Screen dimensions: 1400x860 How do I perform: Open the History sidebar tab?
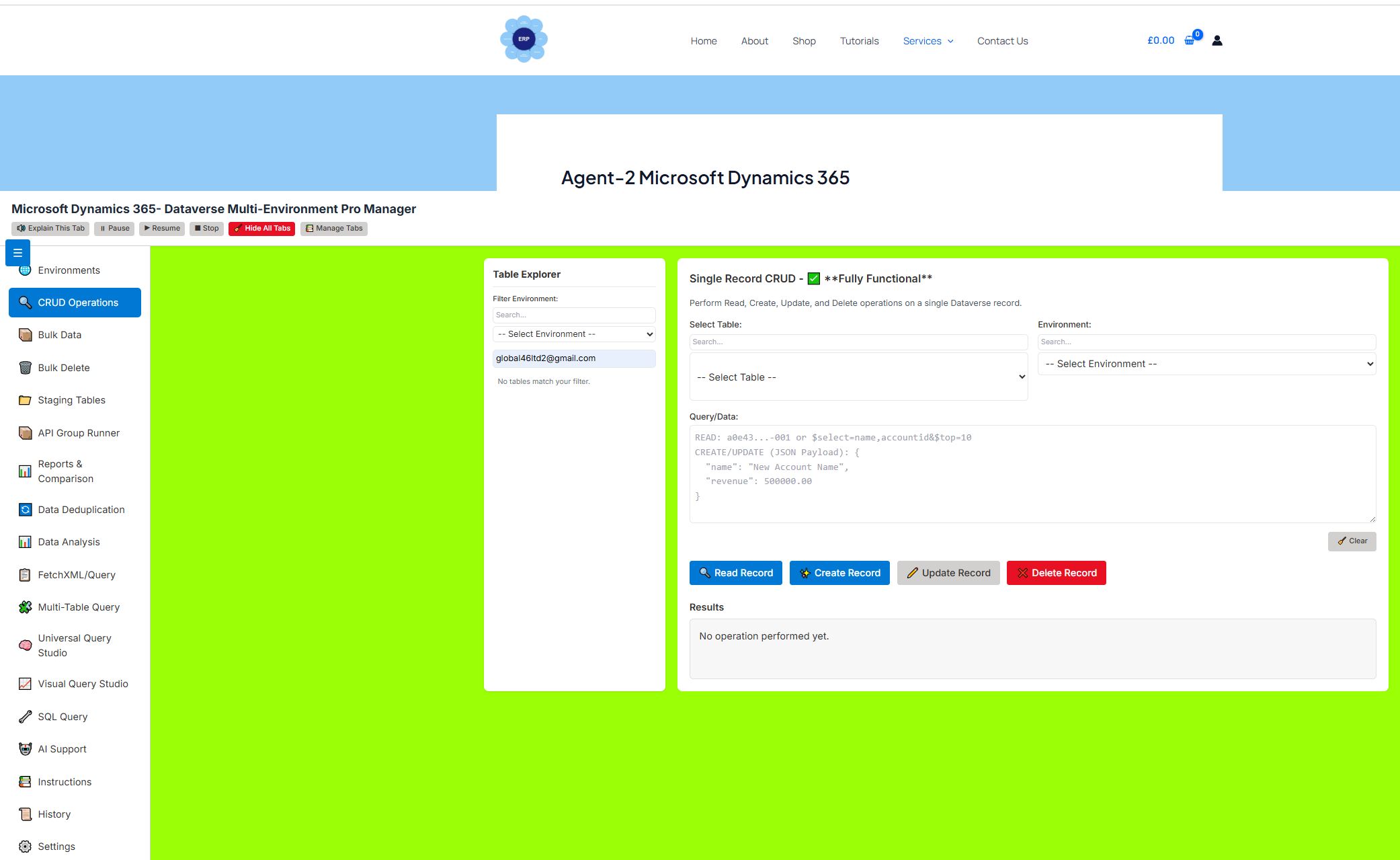coord(55,814)
